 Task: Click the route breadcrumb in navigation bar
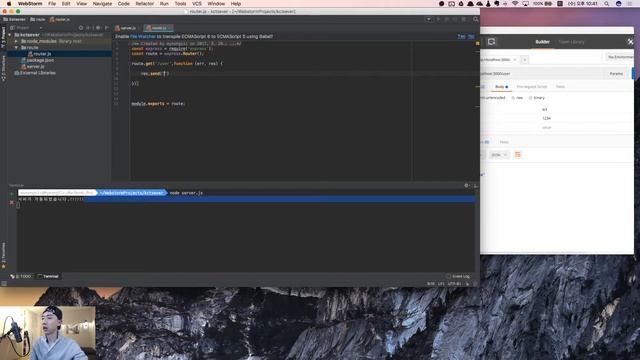coord(38,19)
